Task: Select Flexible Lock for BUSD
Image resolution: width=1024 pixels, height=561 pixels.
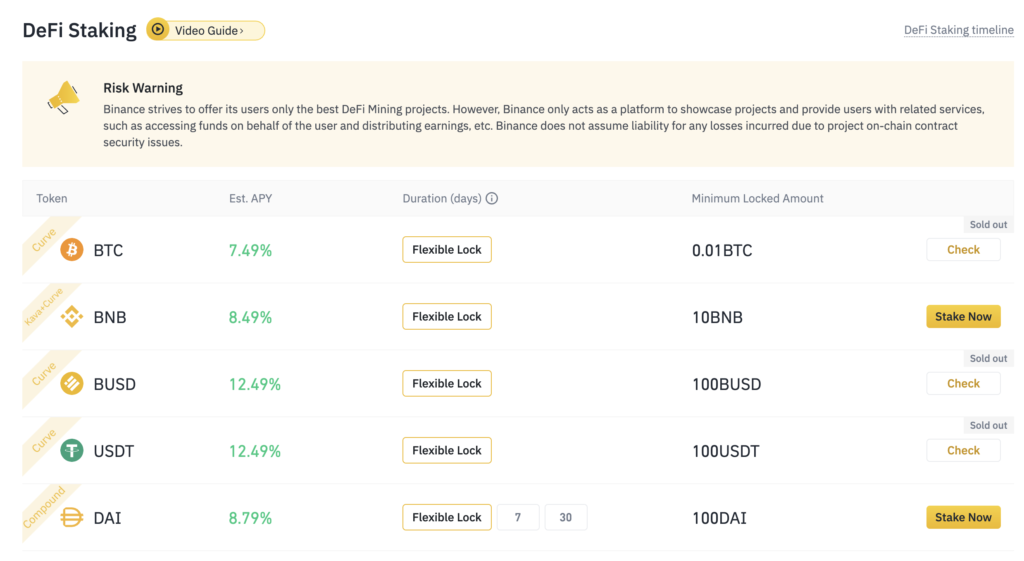Action: (x=447, y=383)
